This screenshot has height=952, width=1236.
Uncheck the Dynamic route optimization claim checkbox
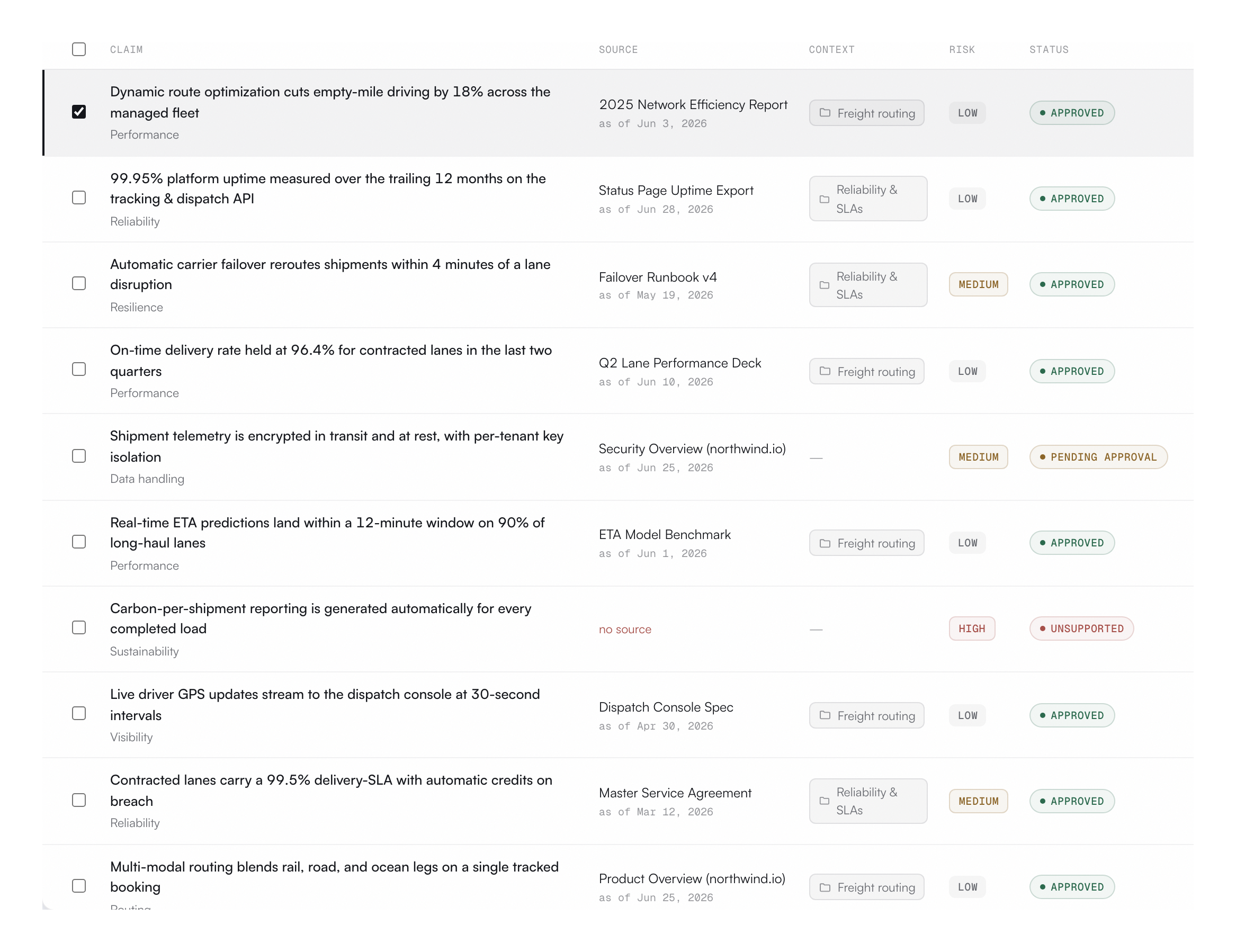tap(79, 112)
